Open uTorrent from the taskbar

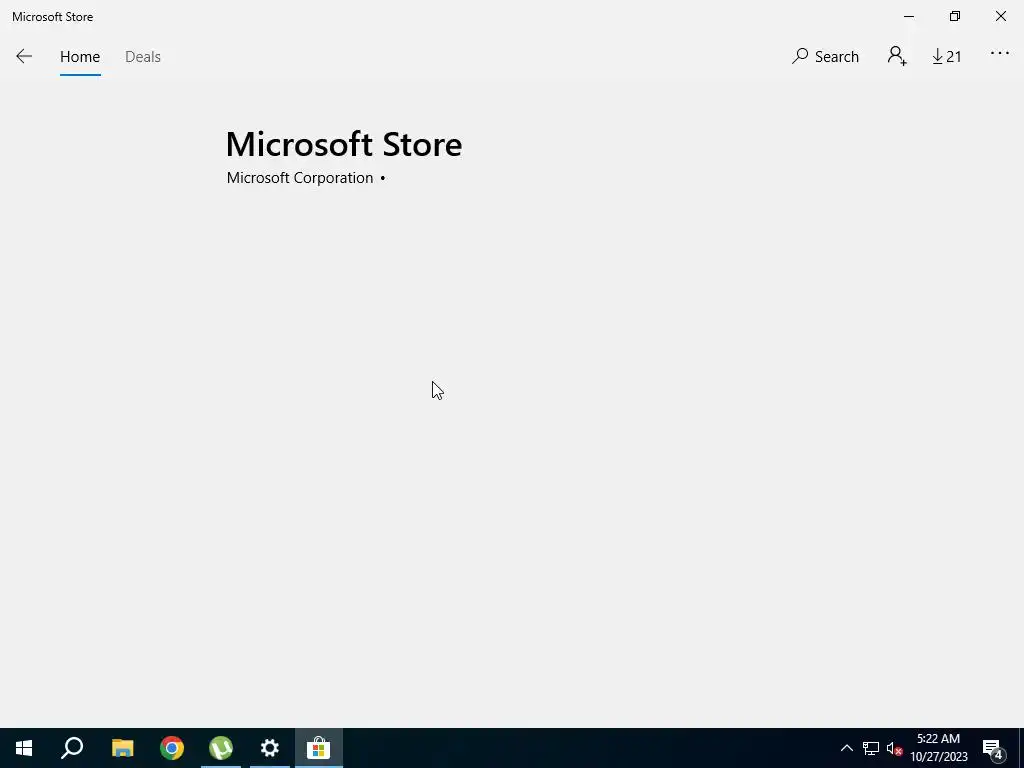[221, 748]
